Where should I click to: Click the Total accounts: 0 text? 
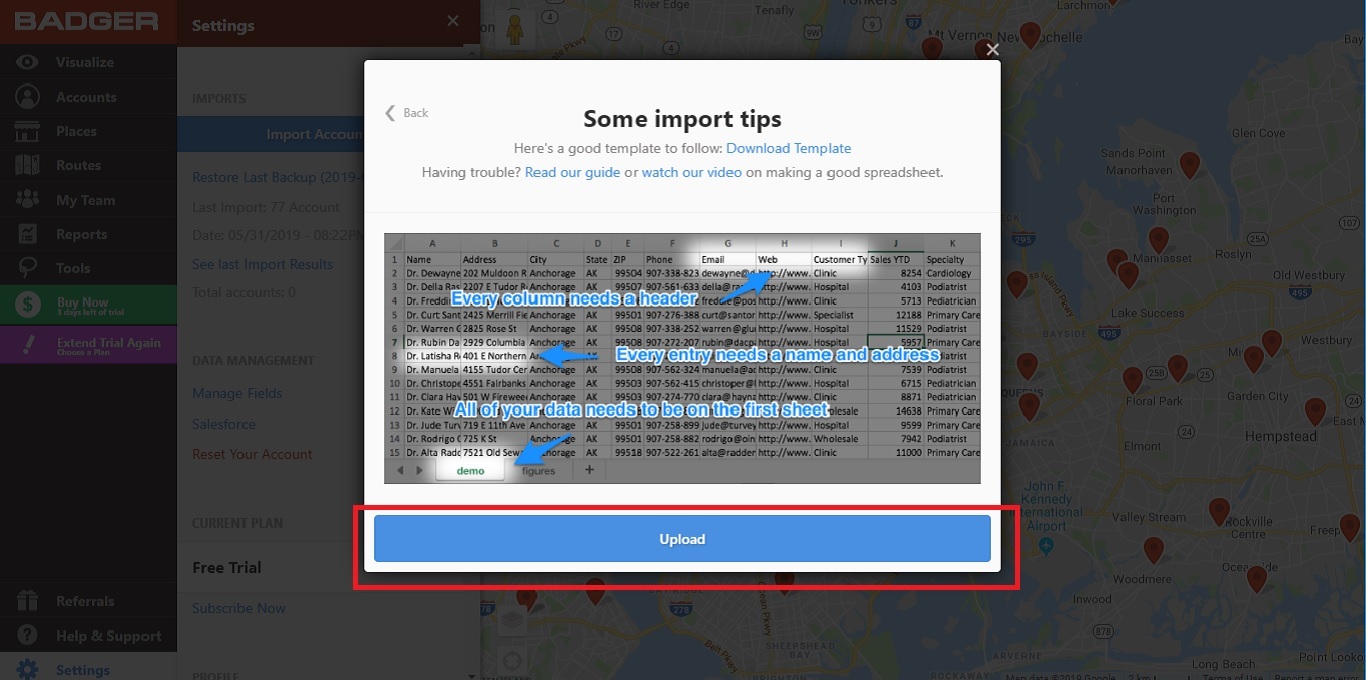point(244,293)
